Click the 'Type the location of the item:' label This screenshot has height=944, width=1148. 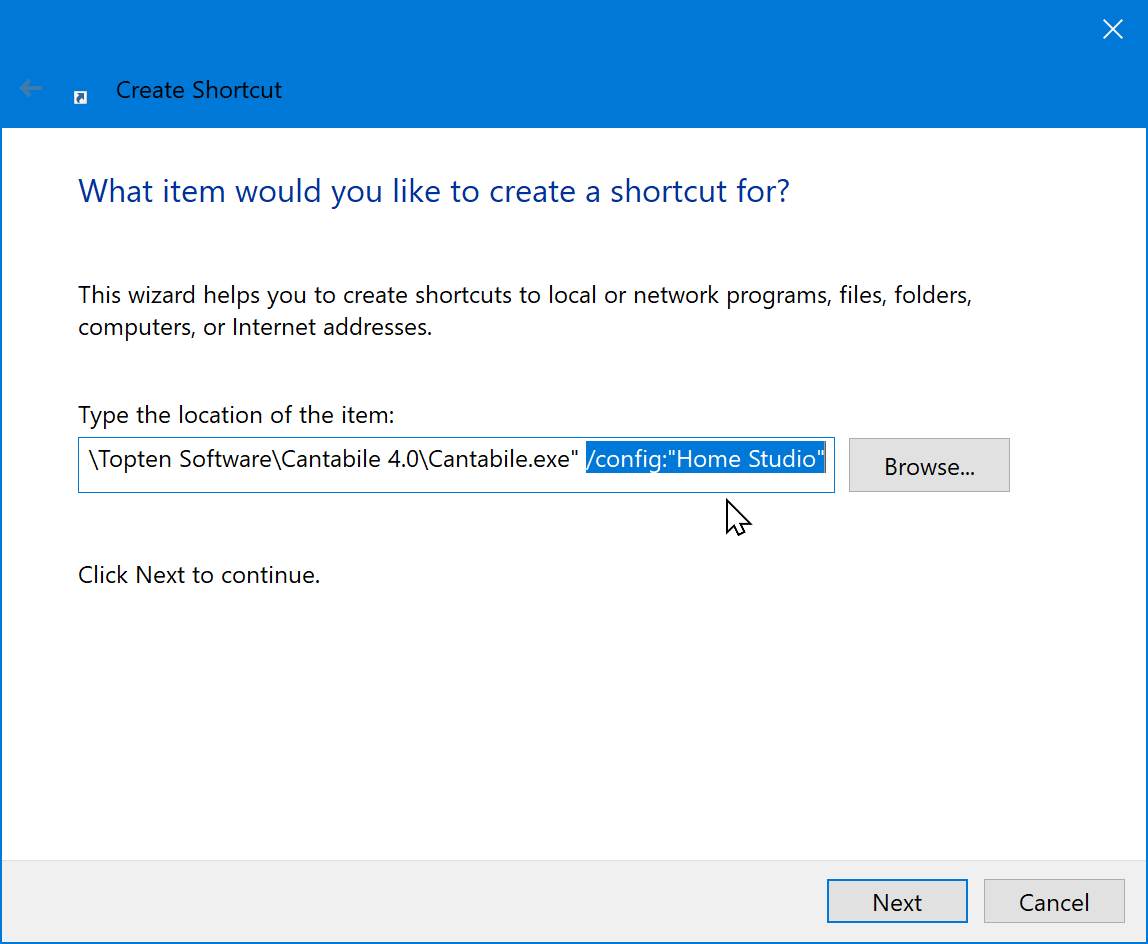[236, 415]
